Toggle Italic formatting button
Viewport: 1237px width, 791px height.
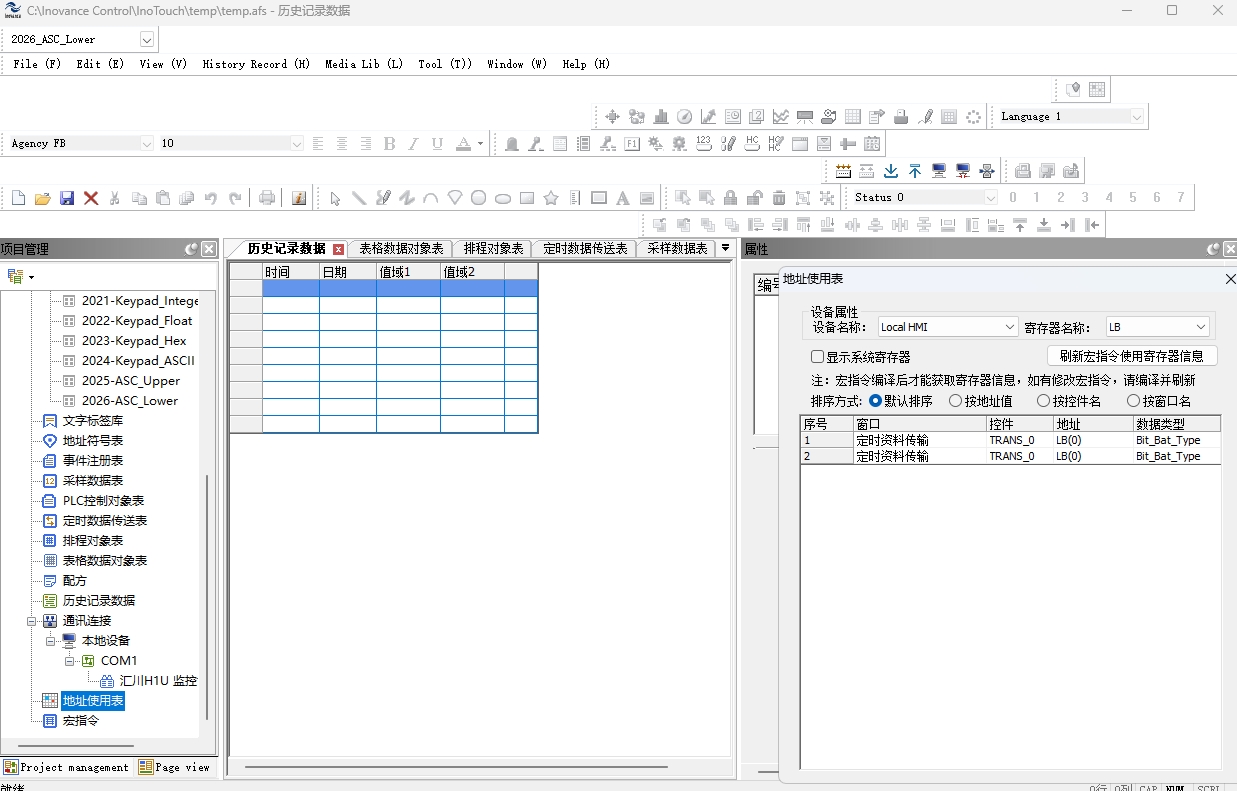[413, 144]
